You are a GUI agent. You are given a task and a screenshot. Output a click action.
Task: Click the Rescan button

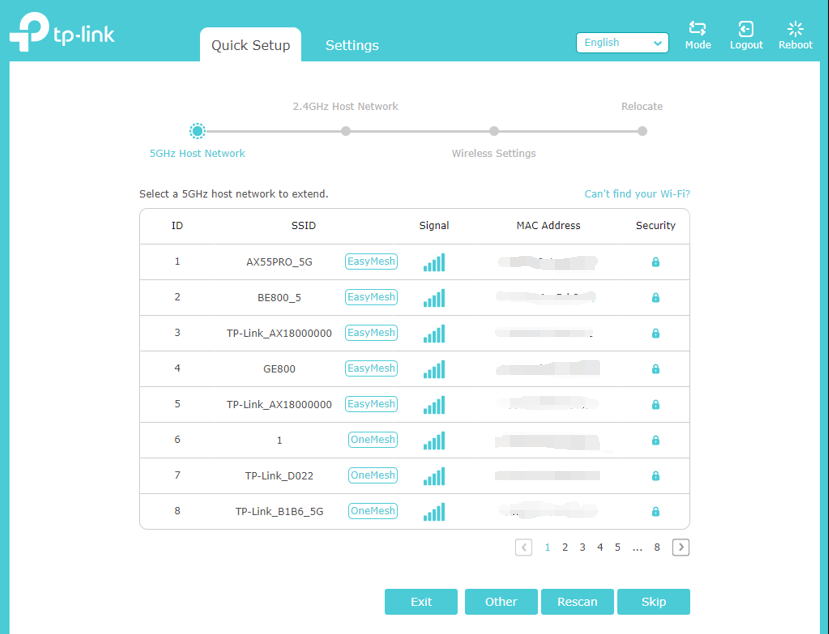click(x=577, y=602)
